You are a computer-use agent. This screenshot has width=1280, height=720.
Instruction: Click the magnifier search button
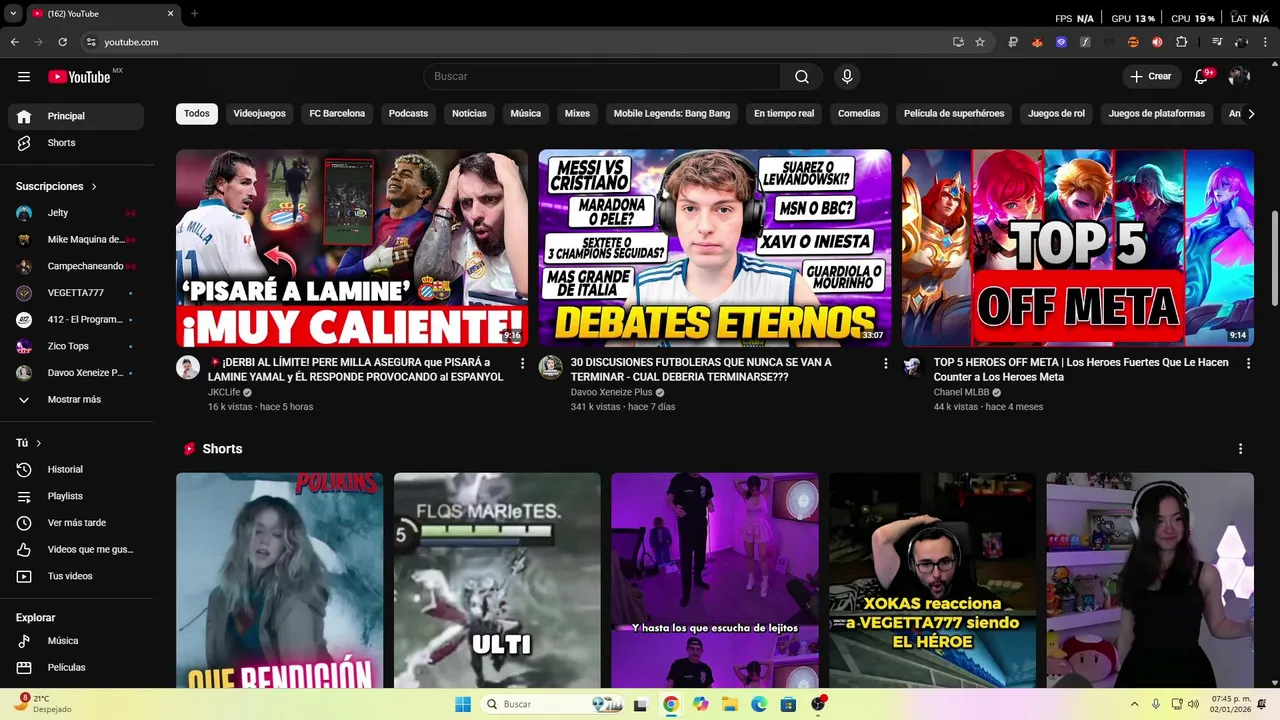[x=802, y=76]
